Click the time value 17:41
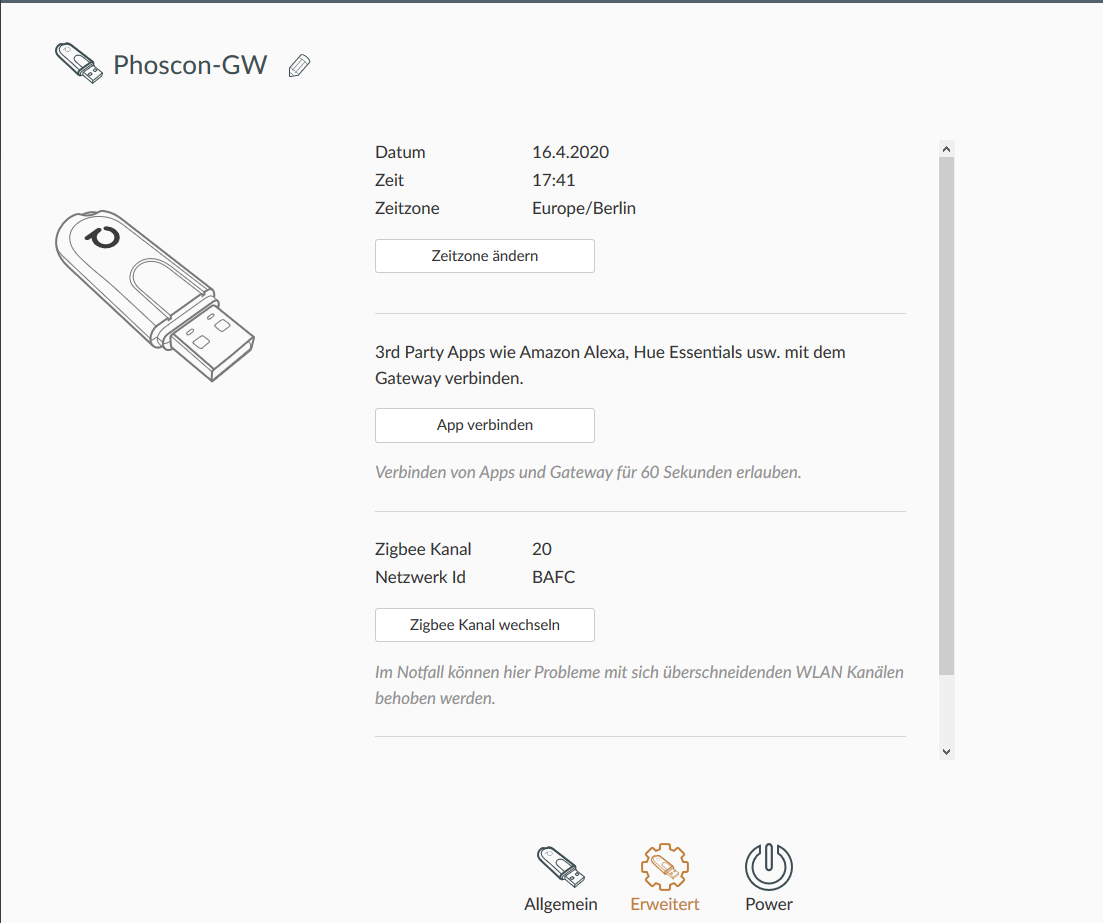 tap(554, 180)
